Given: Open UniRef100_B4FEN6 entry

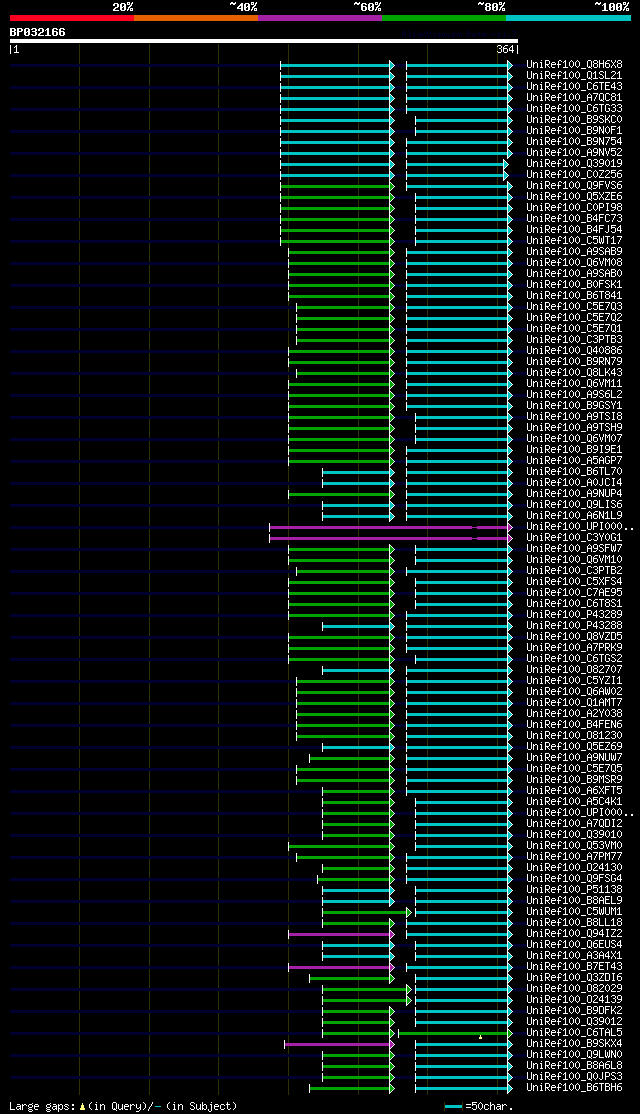Looking at the screenshot, I should coord(575,725).
